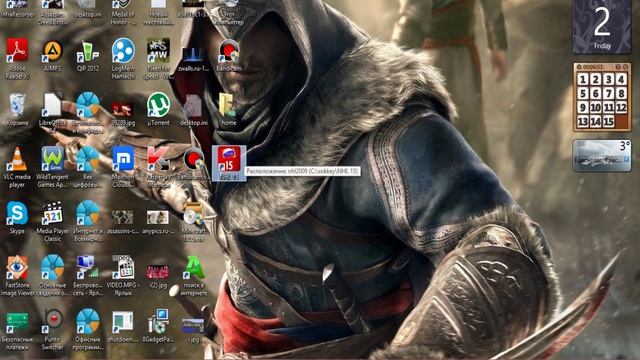Select the Основные сведения о... shortcut
Image resolution: width=640 pixels, height=360 pixels.
(x=53, y=267)
